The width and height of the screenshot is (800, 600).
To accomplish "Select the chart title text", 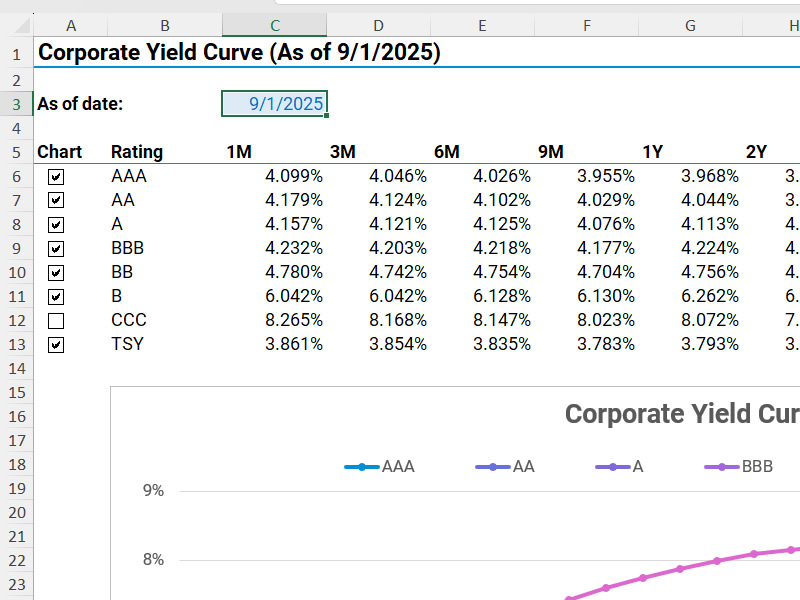I will (x=682, y=414).
